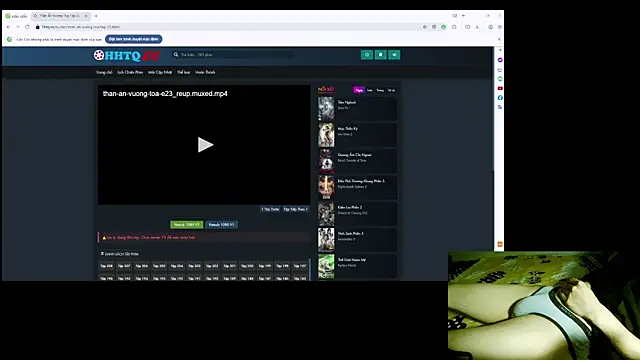Open the browser main menu icon
Image resolution: width=640 pixels, height=360 pixels.
500,27
